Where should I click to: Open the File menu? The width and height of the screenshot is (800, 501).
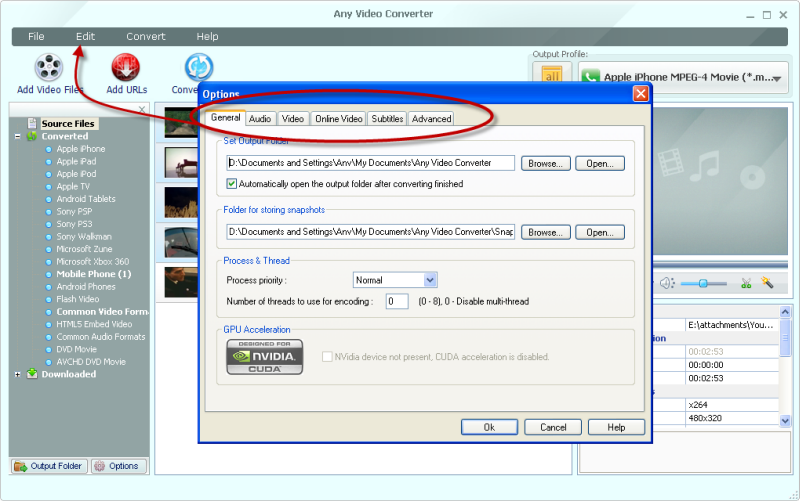[36, 36]
